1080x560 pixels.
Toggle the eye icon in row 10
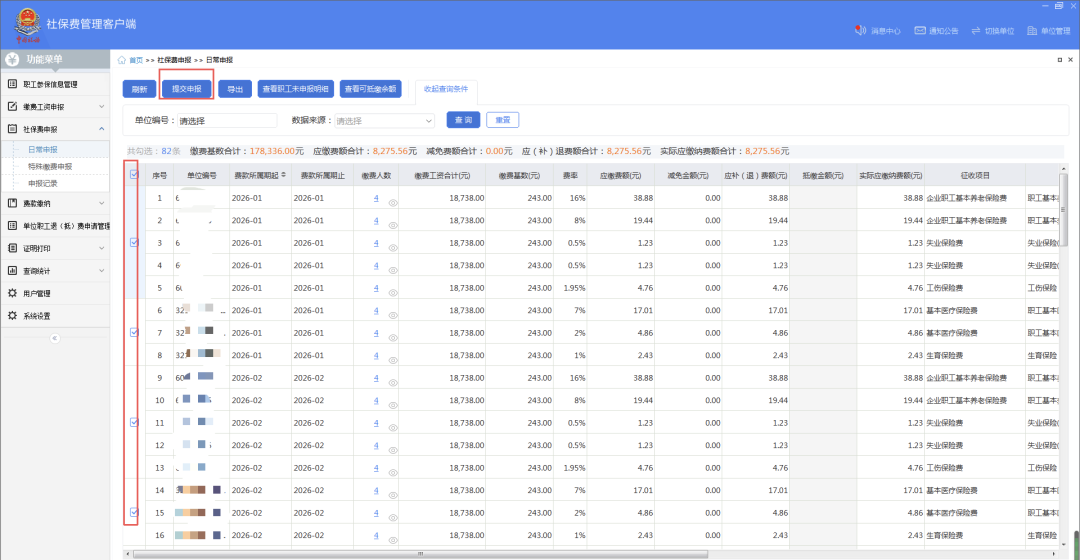coord(393,405)
